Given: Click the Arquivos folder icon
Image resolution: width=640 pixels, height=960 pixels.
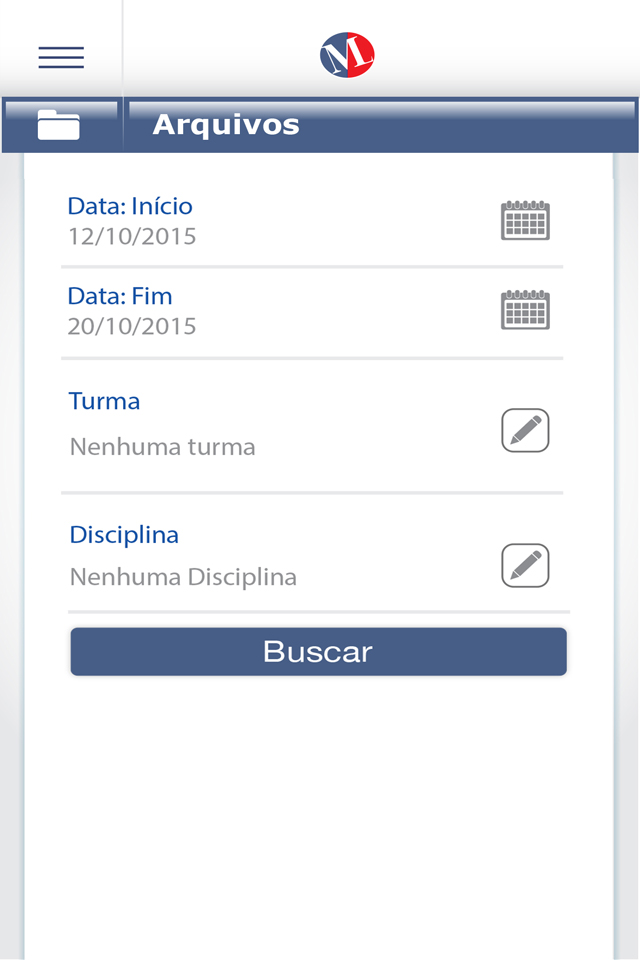Looking at the screenshot, I should click(x=59, y=125).
